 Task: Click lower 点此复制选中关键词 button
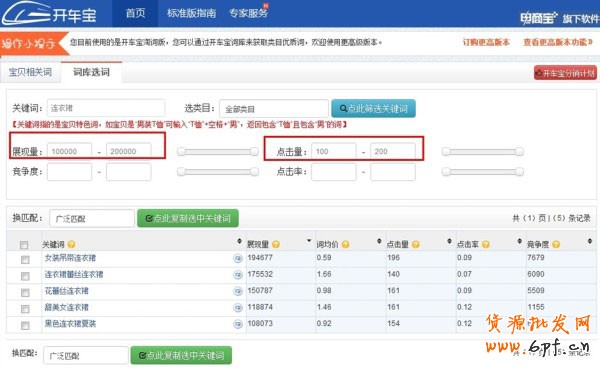pyautogui.click(x=181, y=355)
